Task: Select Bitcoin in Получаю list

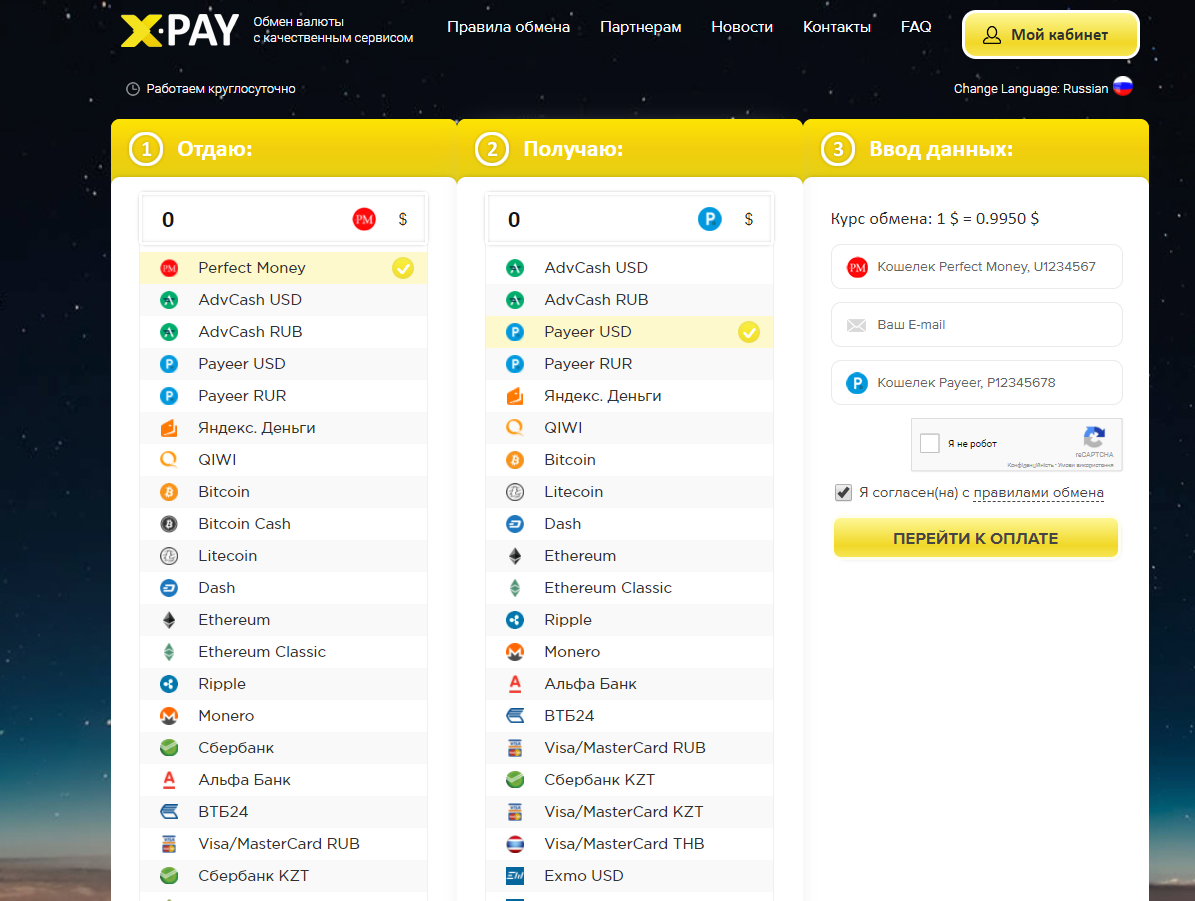Action: pos(630,460)
